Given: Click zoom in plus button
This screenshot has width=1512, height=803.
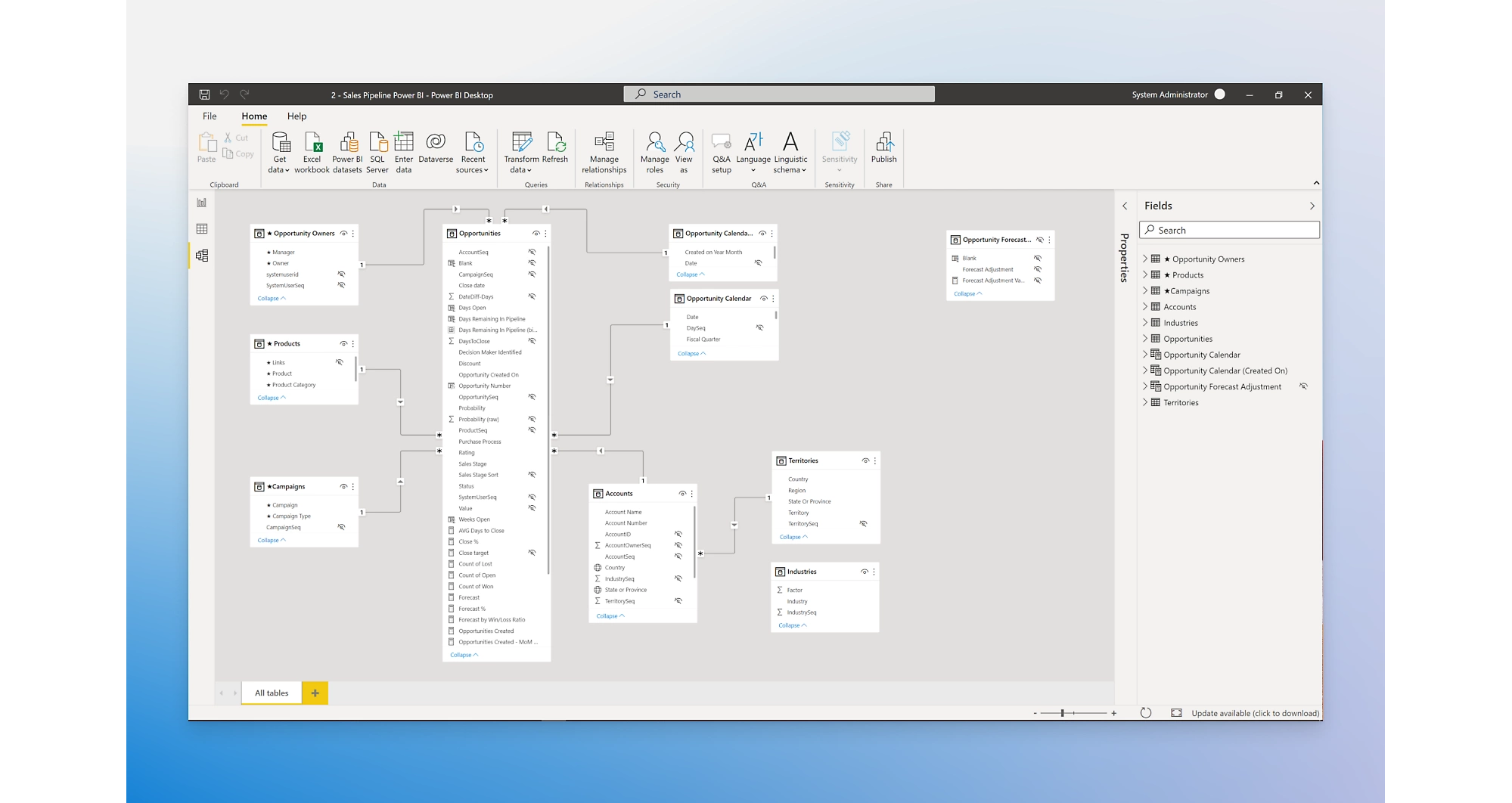Looking at the screenshot, I should tap(1113, 713).
